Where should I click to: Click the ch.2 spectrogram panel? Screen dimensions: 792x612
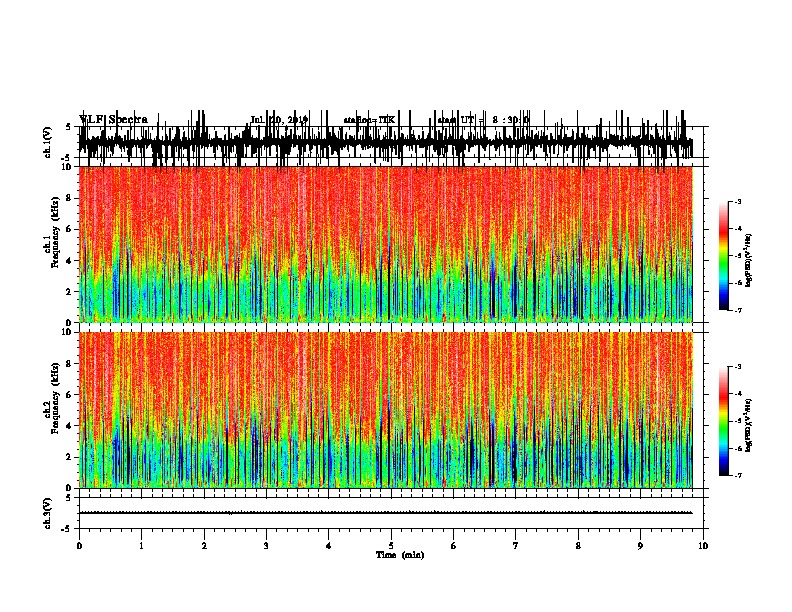[386, 410]
